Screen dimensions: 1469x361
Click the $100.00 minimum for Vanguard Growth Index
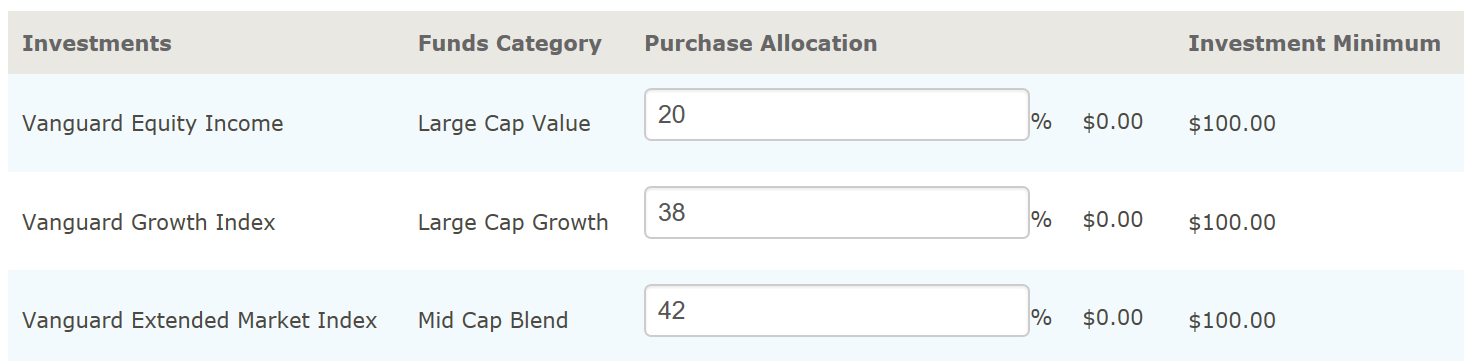tap(1232, 222)
